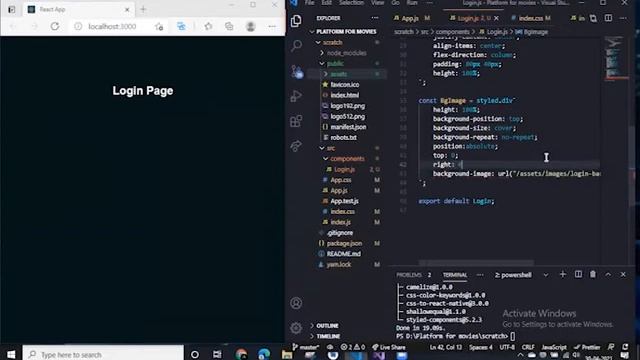The height and width of the screenshot is (360, 640).
Task: Open browser Collections icon
Action: 229,27
